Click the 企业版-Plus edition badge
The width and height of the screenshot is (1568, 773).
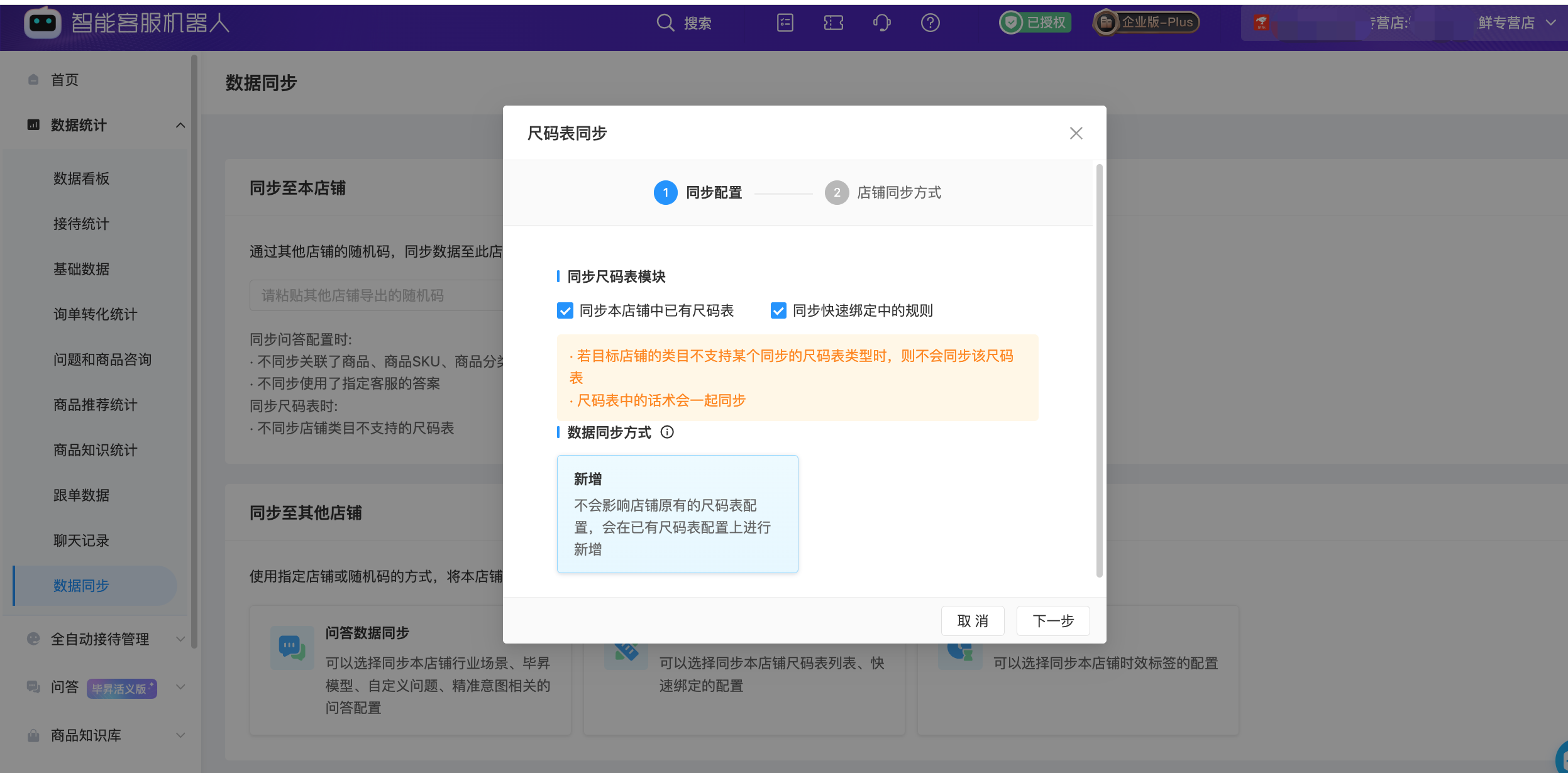click(1146, 23)
